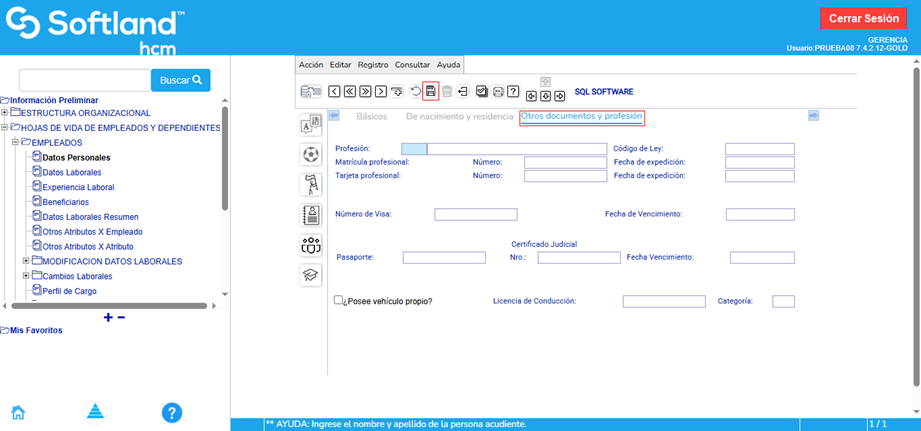Open the graduation cap education side icon

click(x=311, y=275)
